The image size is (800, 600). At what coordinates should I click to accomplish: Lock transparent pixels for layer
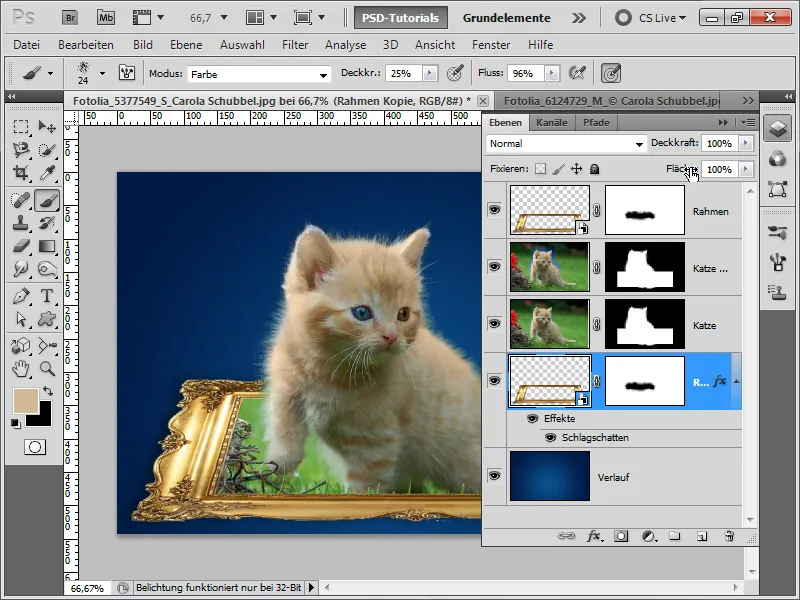(540, 169)
